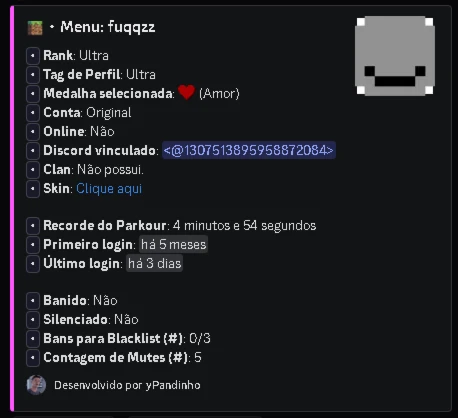458x418 pixels.
Task: Click the bullet icon beside Tag de Perfil
Action: [x=33, y=75]
